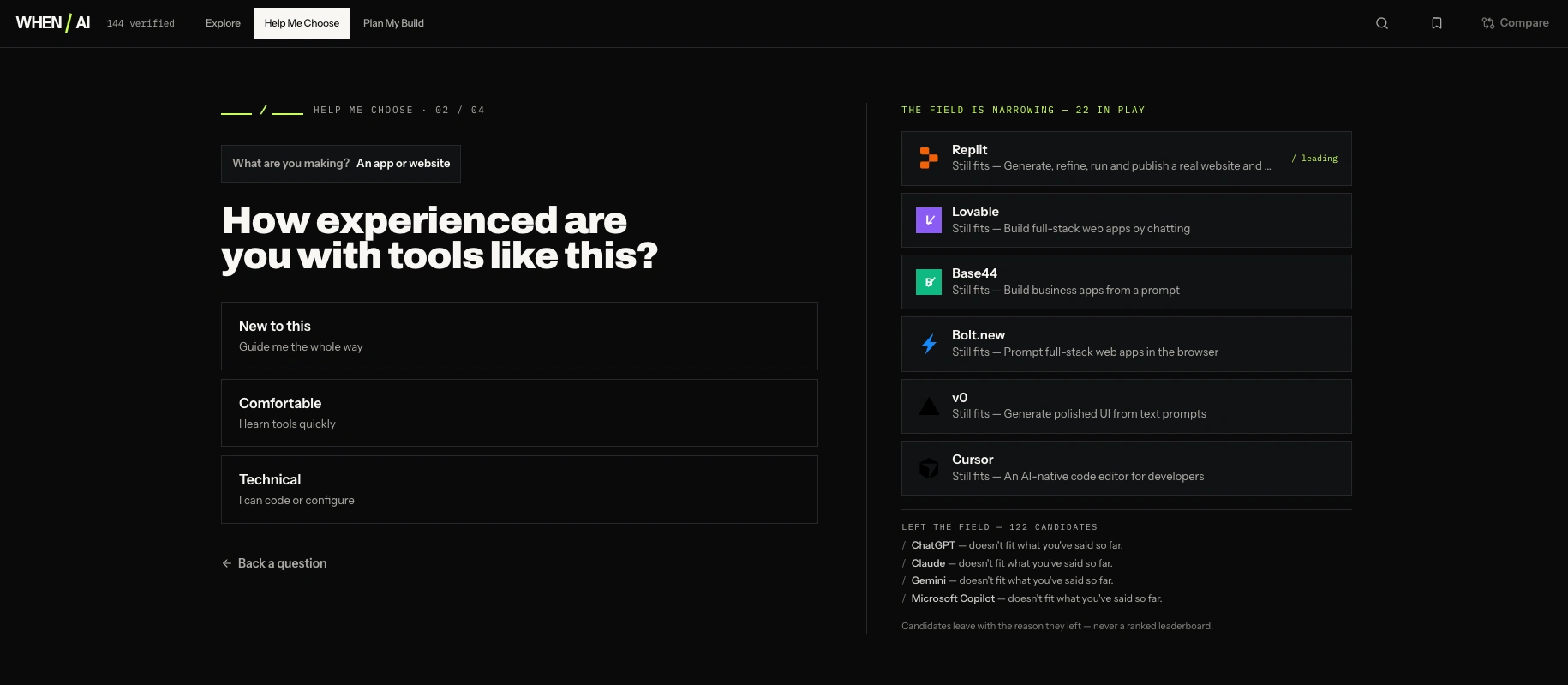
Task: Click the 'LEFT THE FIELD — 122 CANDIDATES' heading
Action: tap(999, 527)
